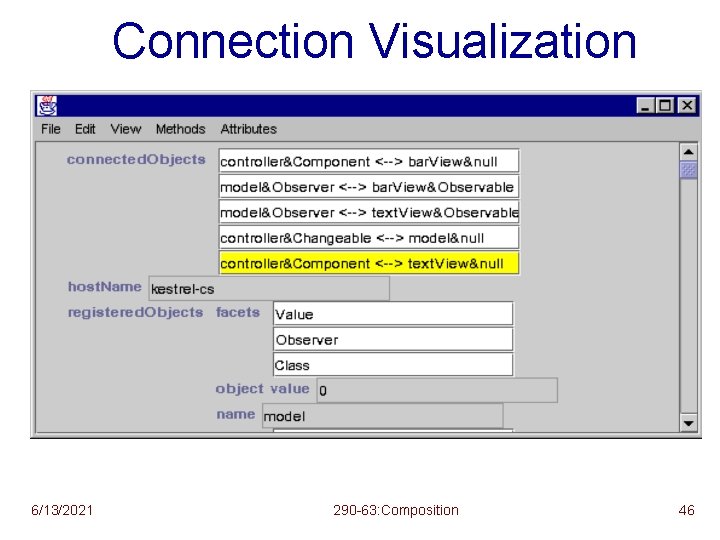This screenshot has height=540, width=720.
Task: Click the name label
Action: coord(236,414)
